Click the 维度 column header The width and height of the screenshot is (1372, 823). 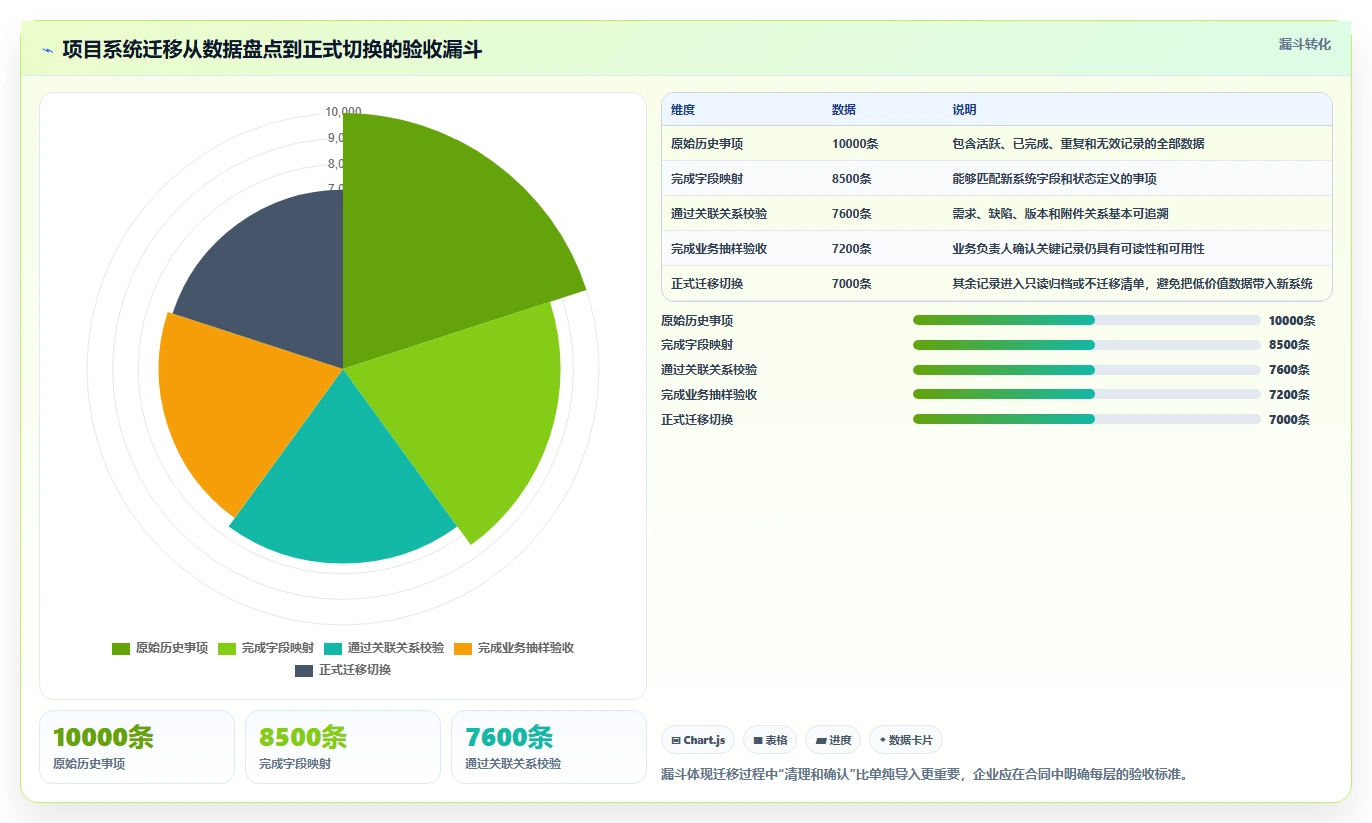683,110
